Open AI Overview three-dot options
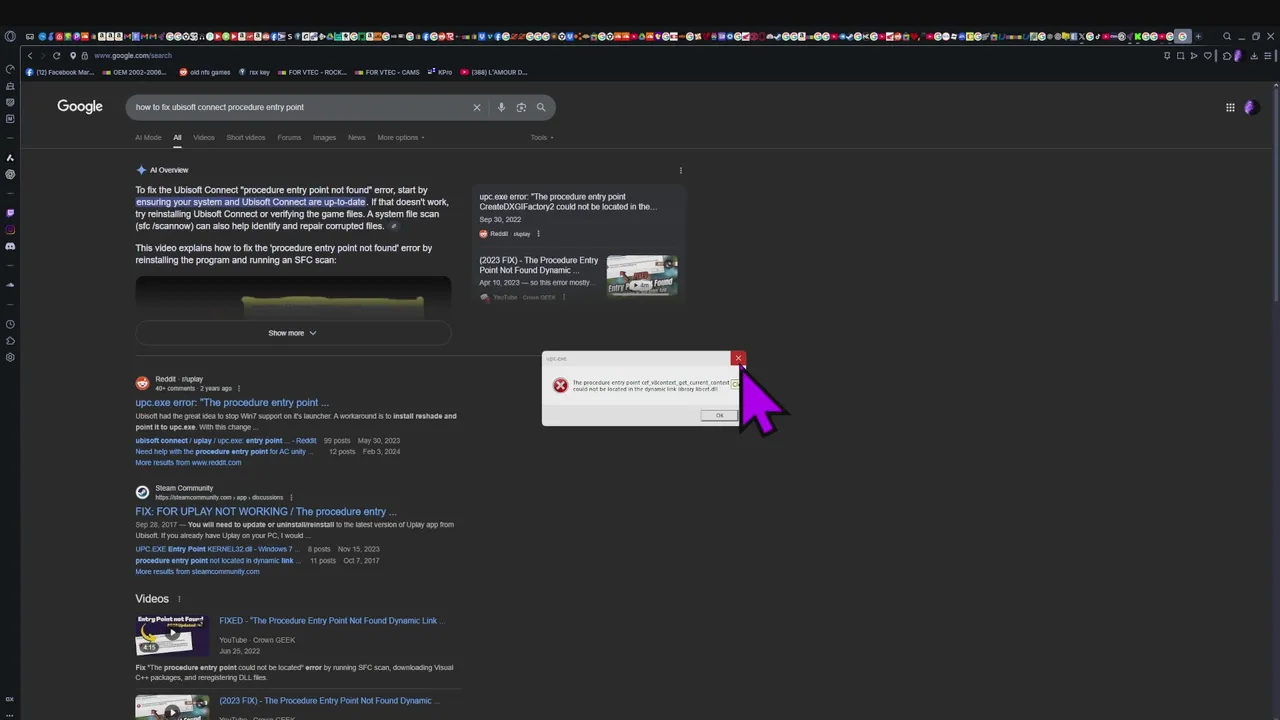Screen dimensions: 1280x720 (681, 170)
